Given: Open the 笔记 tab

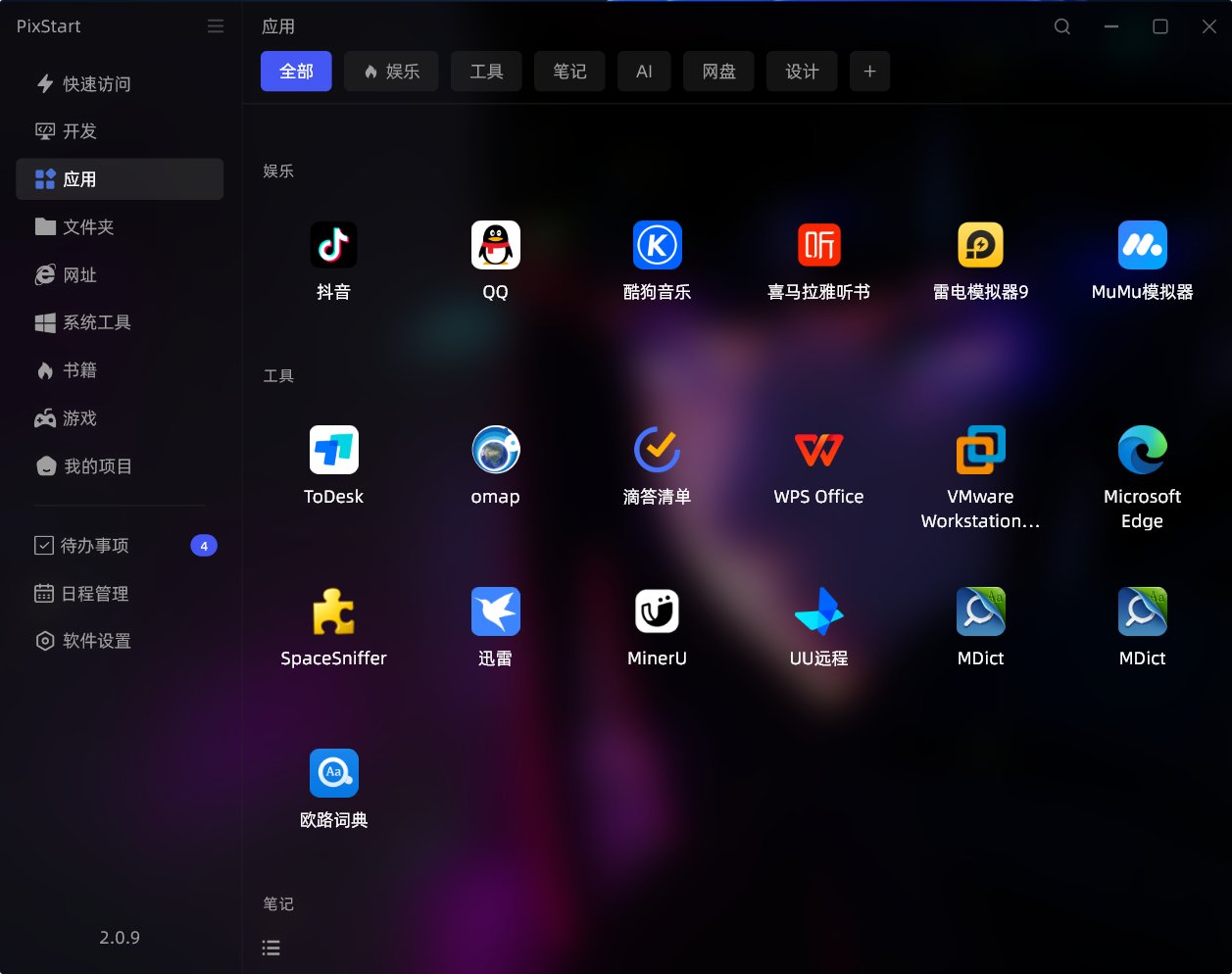Looking at the screenshot, I should [569, 72].
